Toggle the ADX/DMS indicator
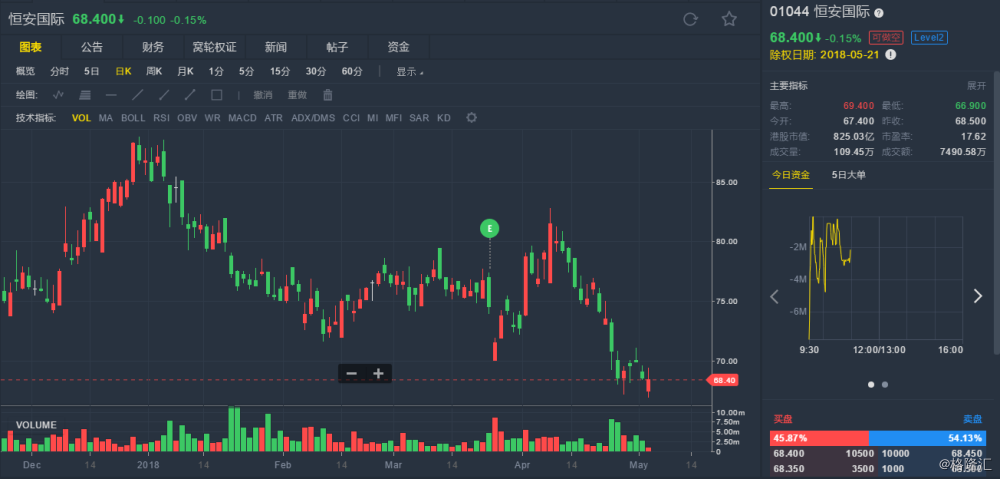The width and height of the screenshot is (1000, 479). (x=313, y=117)
